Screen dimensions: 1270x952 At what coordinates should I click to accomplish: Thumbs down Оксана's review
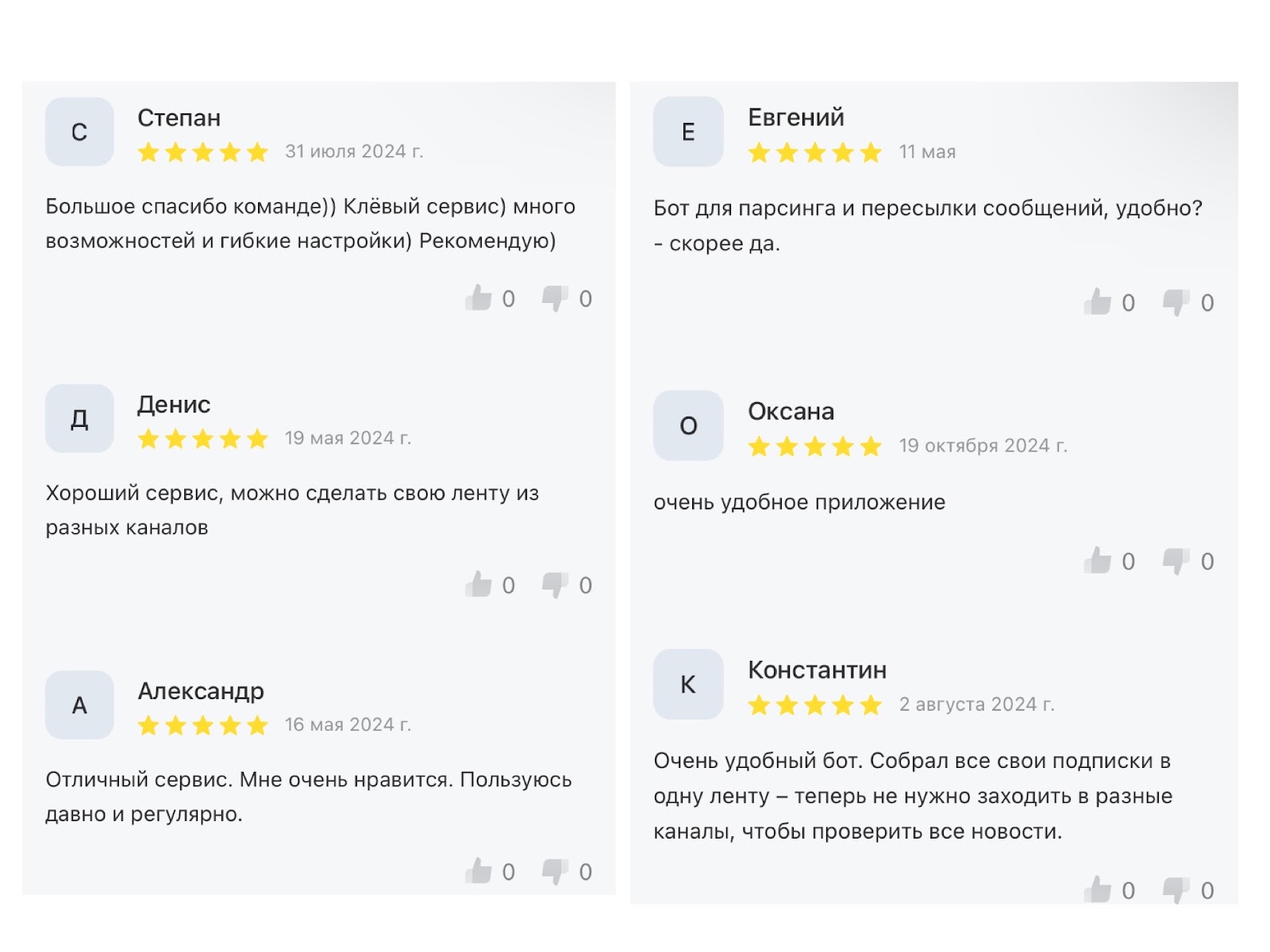coord(1176,561)
